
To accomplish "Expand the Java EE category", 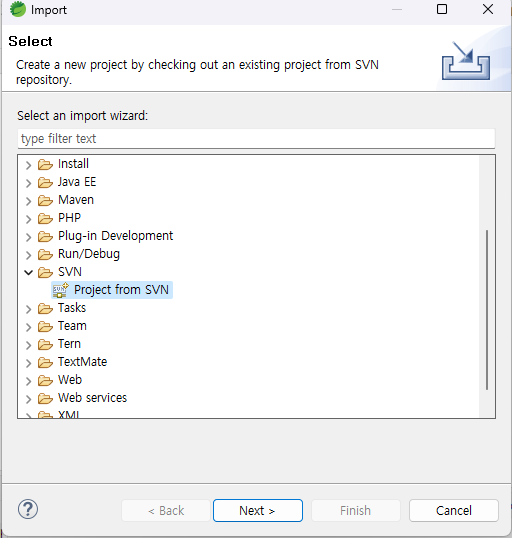I will click(x=28, y=183).
